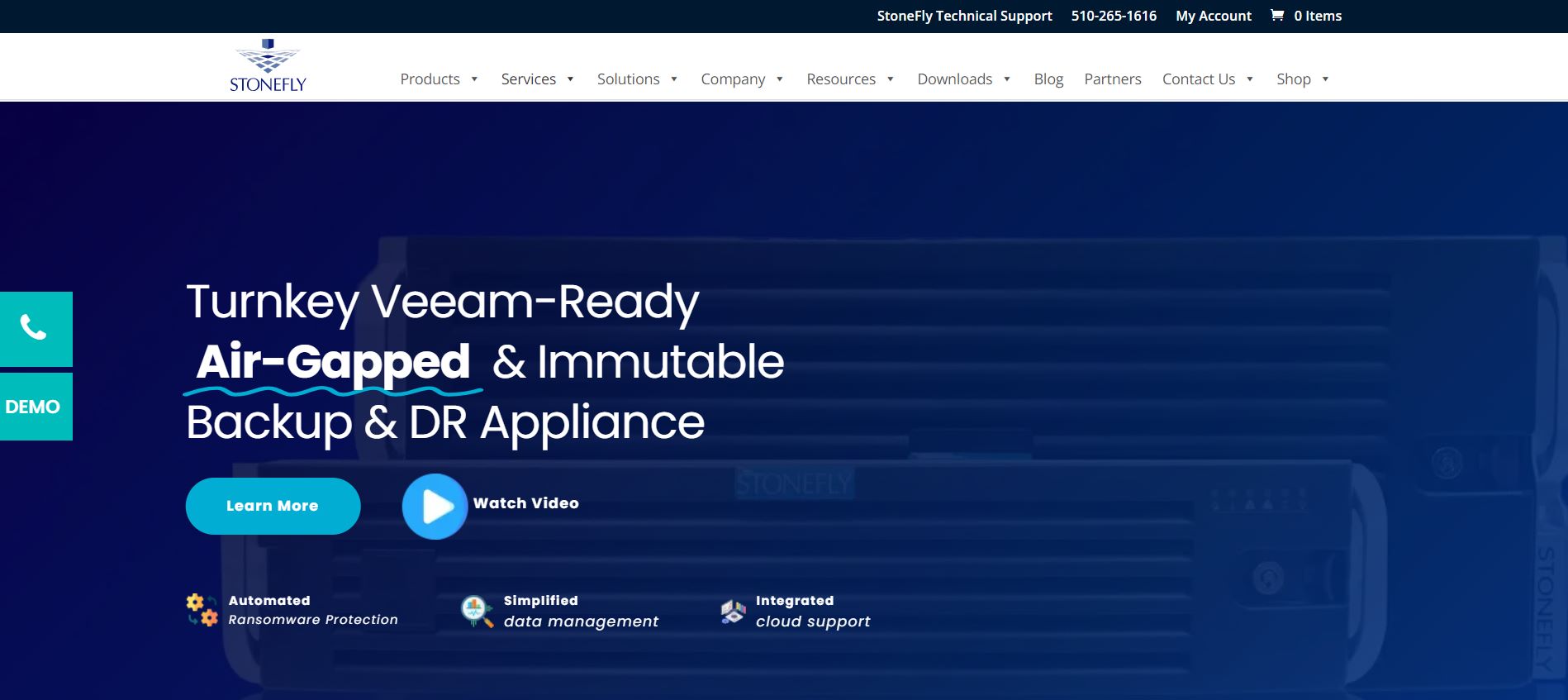This screenshot has height=700, width=1568.
Task: Open the Shop menu
Action: (1293, 79)
